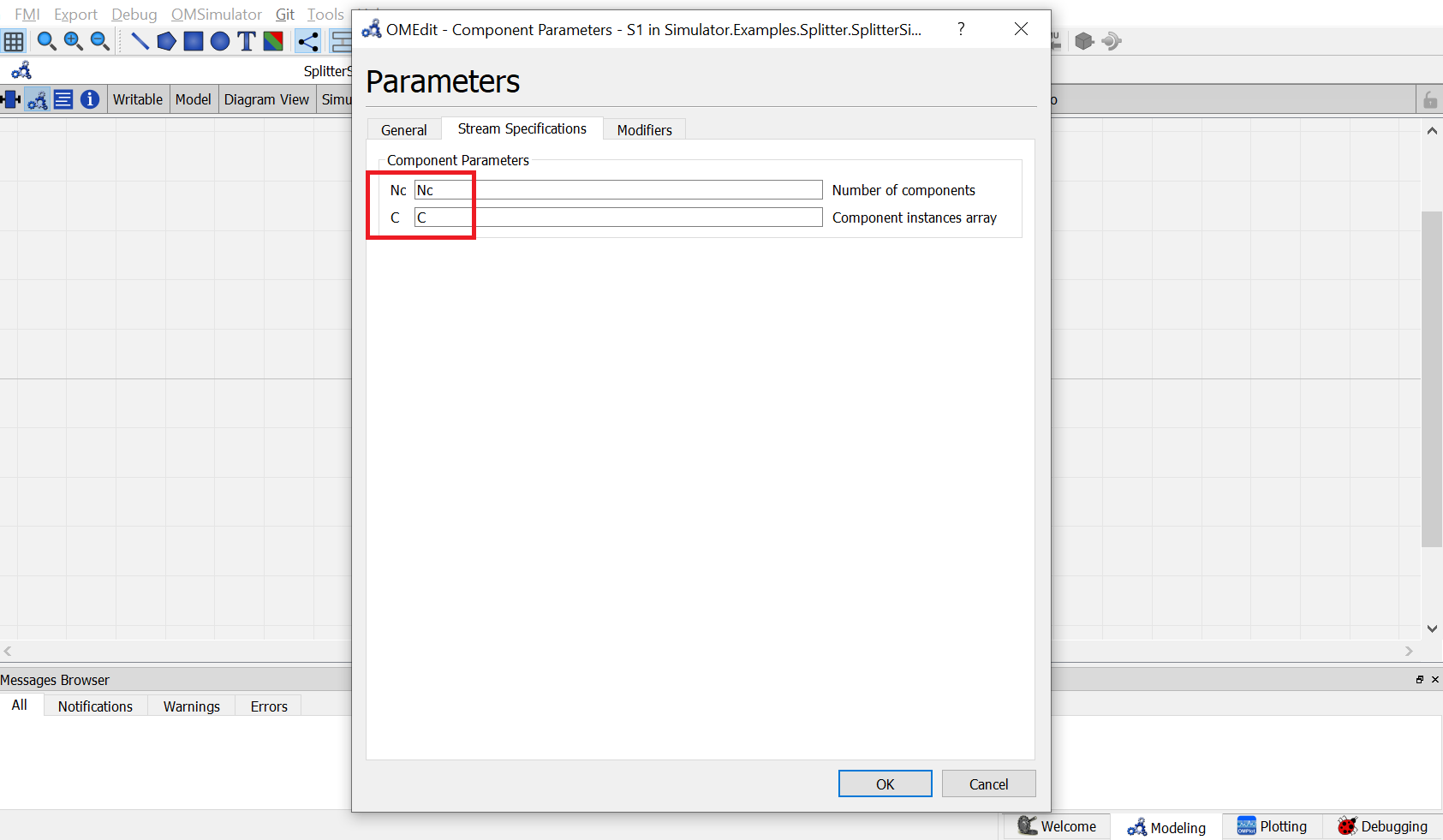Select the Polygon shape tool
The width and height of the screenshot is (1443, 840).
166,41
